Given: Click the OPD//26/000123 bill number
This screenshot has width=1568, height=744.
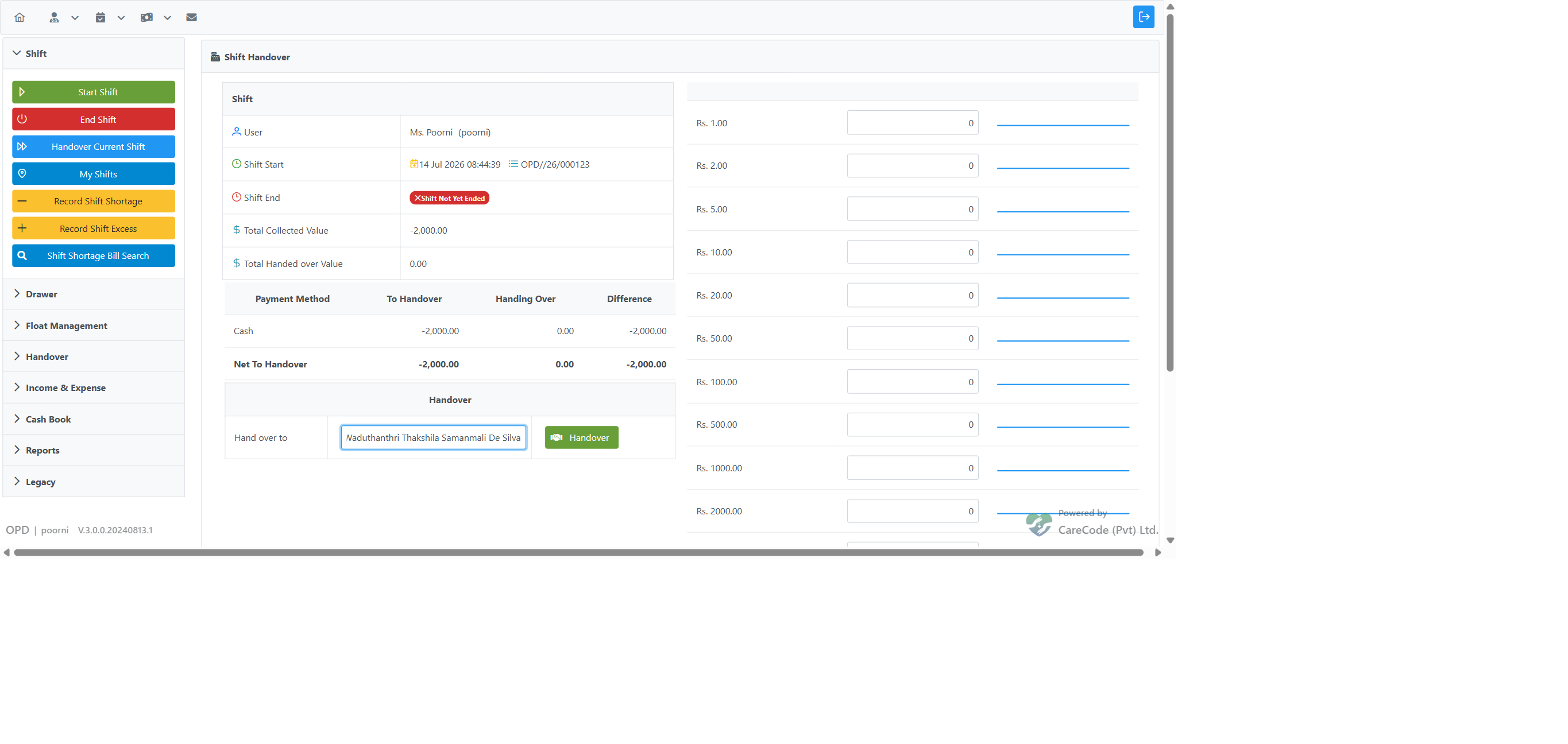Looking at the screenshot, I should coord(555,164).
